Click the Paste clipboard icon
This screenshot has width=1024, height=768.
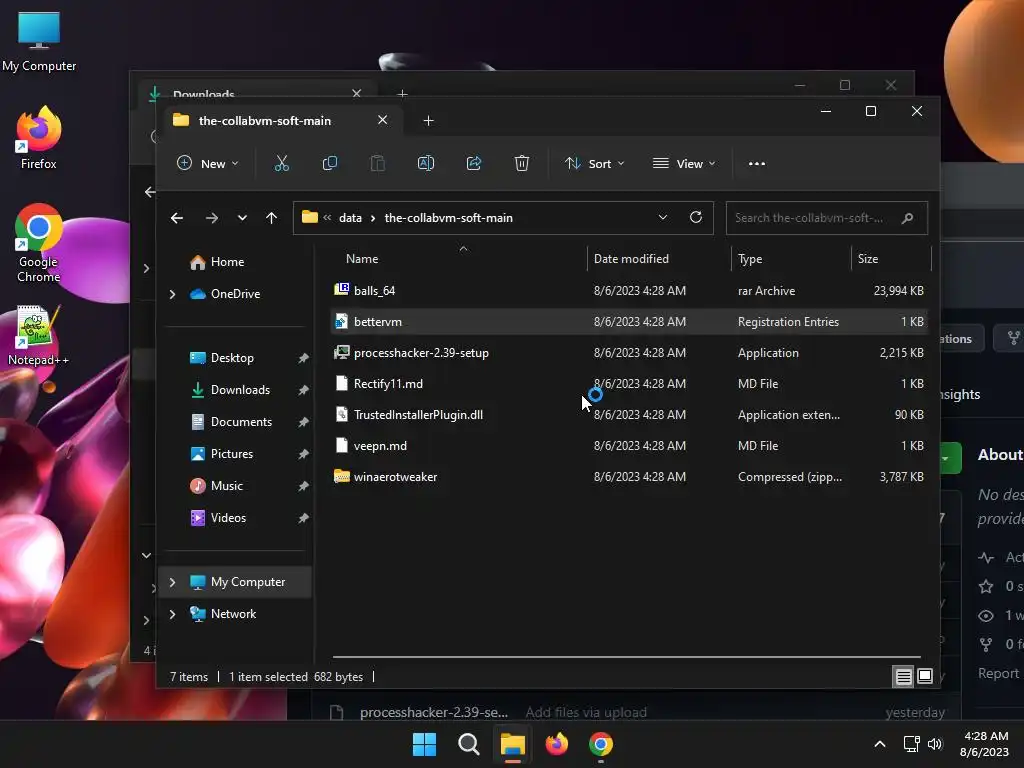[x=377, y=163]
